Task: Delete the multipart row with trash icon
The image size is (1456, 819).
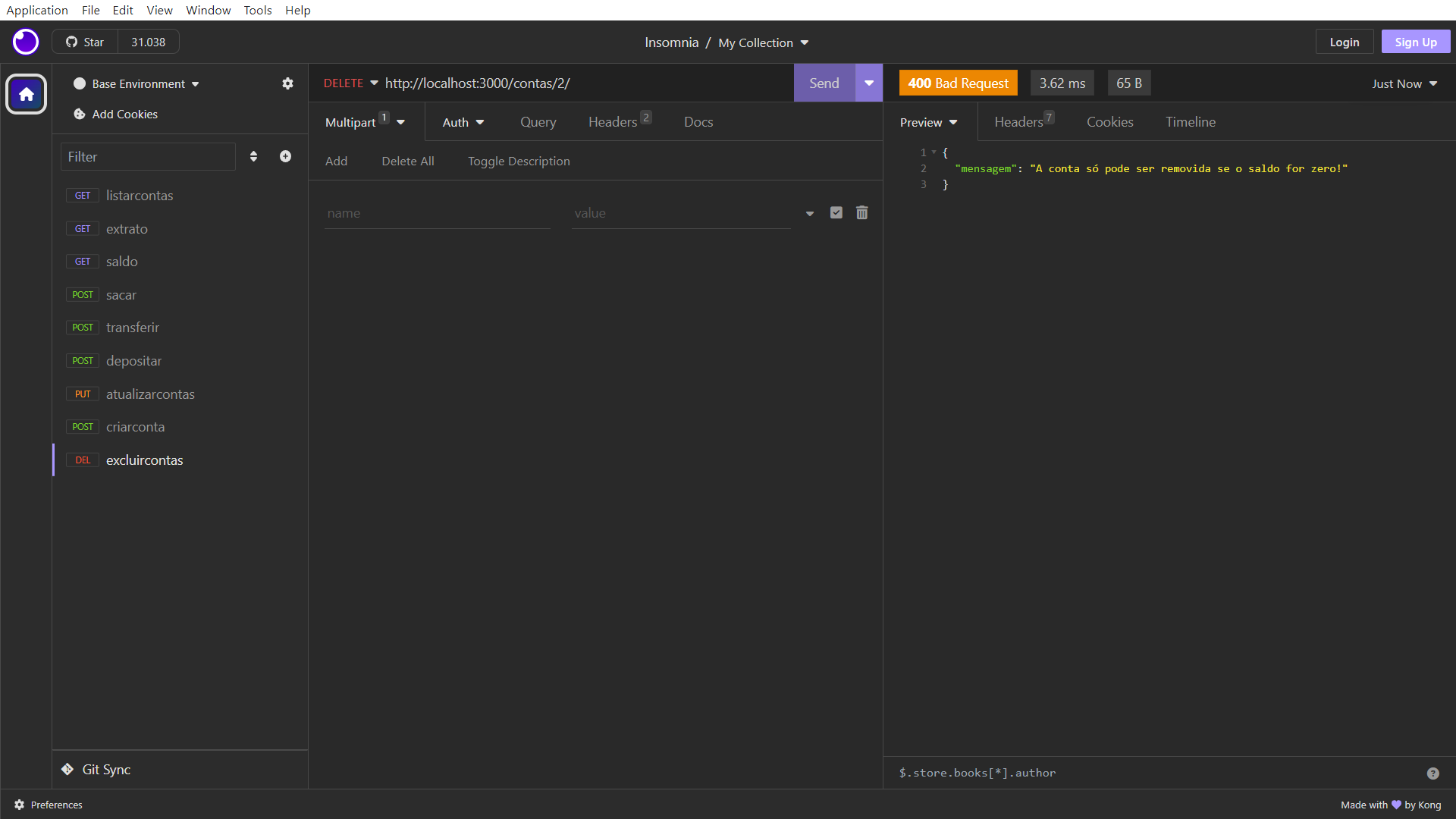Action: [862, 213]
